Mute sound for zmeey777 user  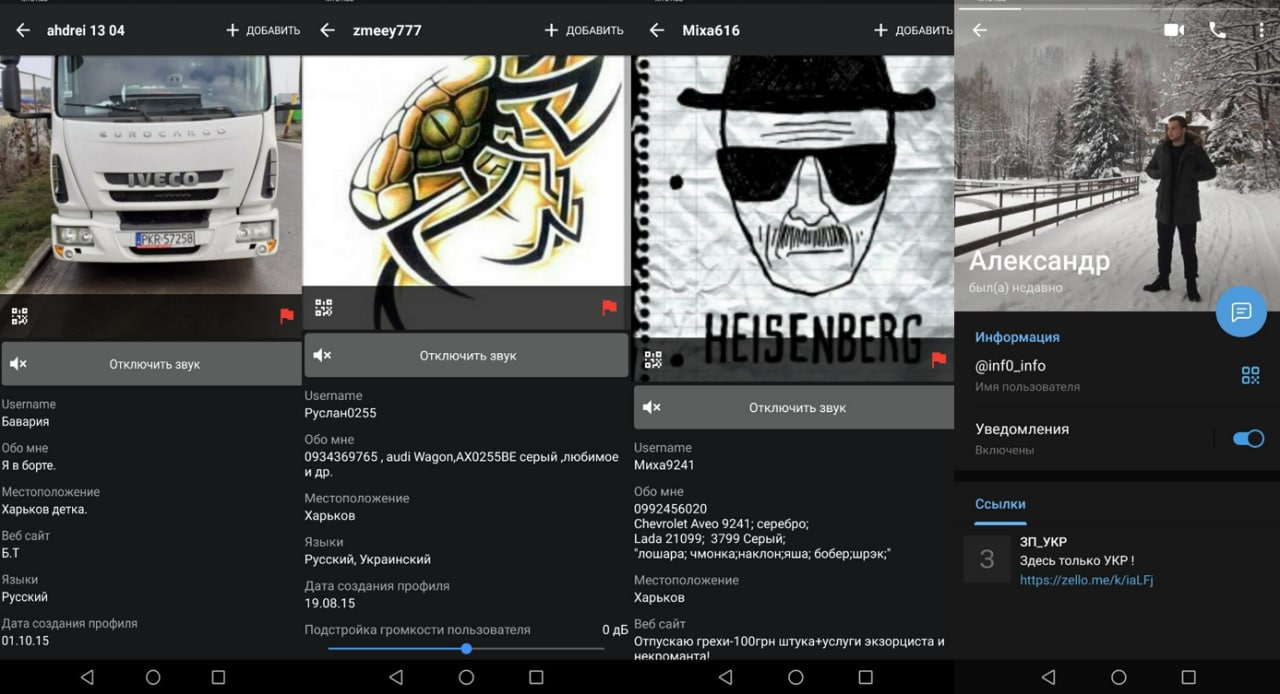(x=466, y=355)
